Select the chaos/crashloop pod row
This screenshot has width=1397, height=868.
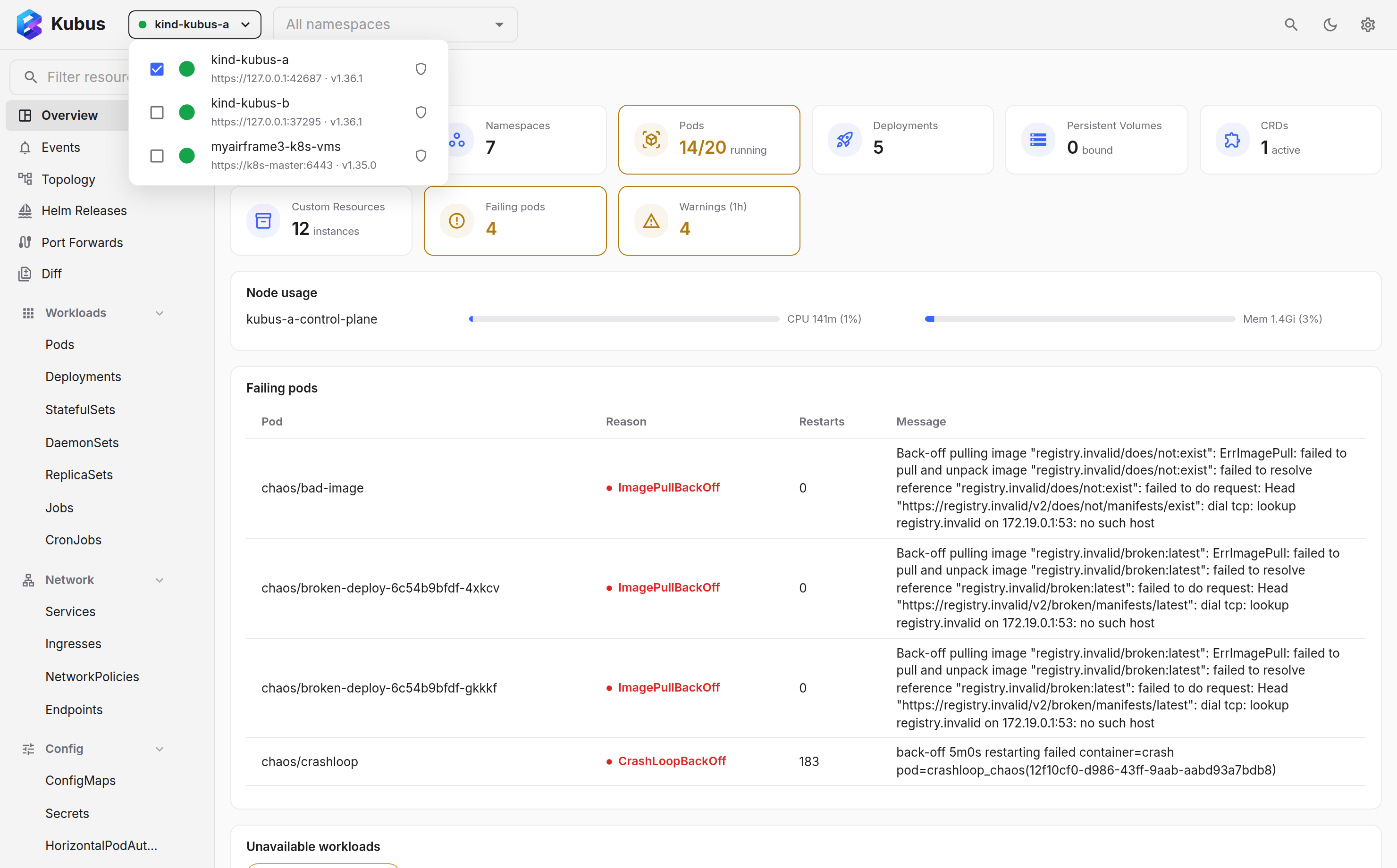tap(806, 761)
